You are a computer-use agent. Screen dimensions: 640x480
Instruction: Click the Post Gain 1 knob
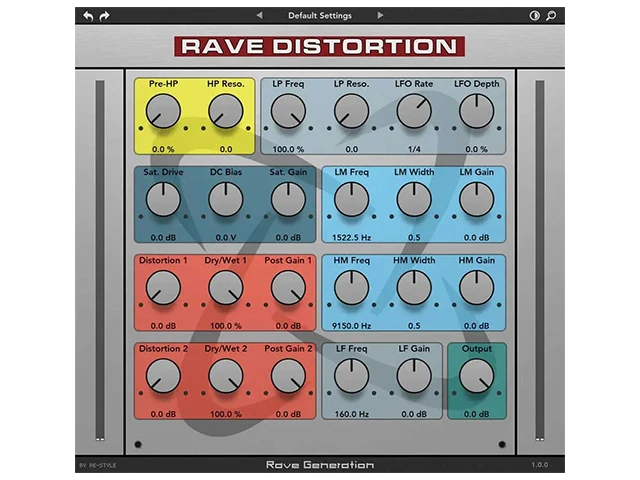point(288,288)
